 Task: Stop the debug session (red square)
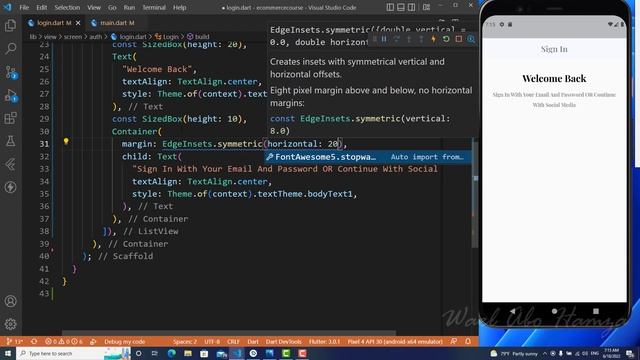coord(459,39)
